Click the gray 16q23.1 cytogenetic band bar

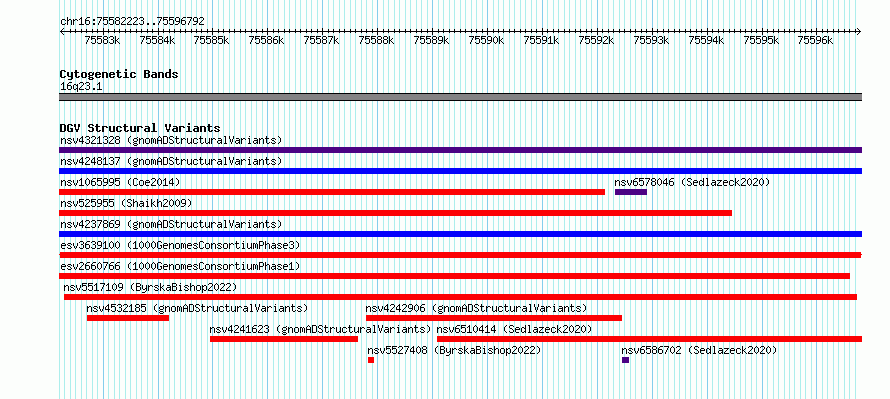460,97
